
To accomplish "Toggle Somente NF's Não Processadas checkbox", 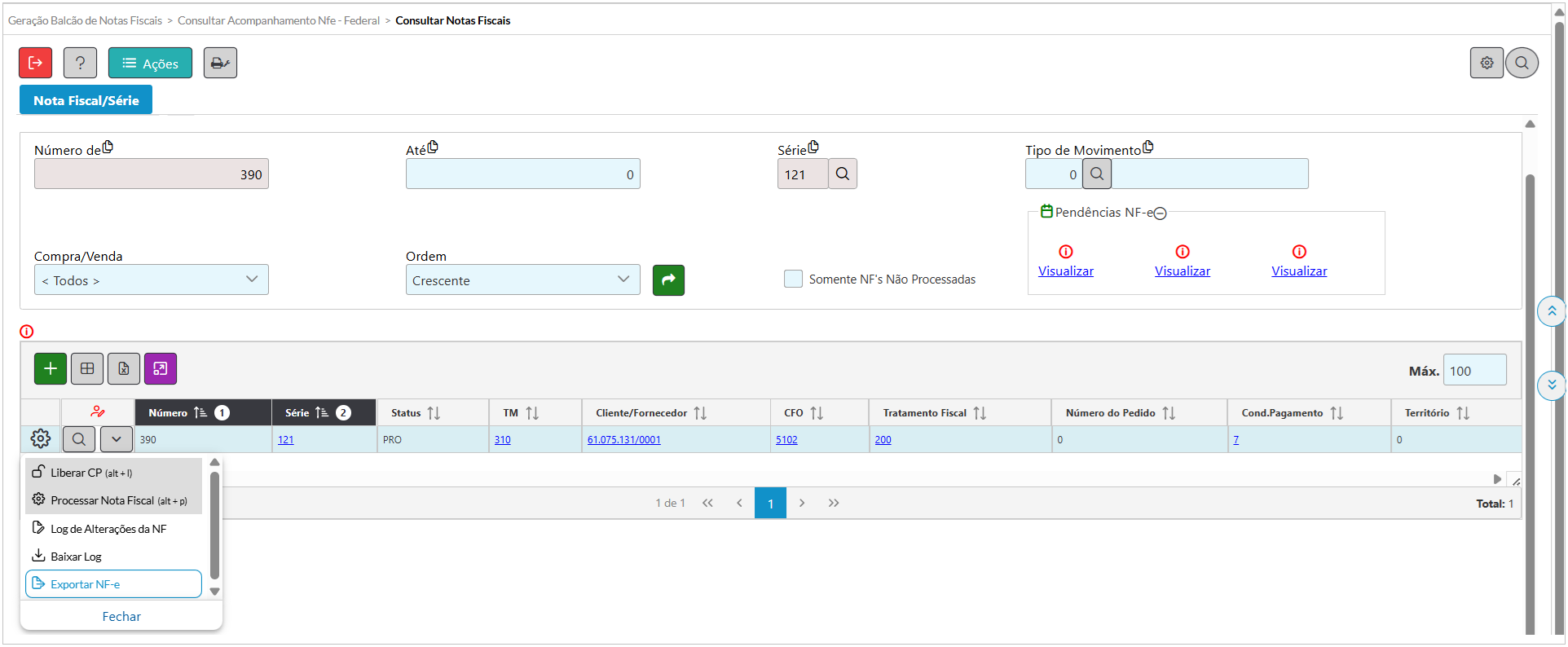I will tap(793, 279).
